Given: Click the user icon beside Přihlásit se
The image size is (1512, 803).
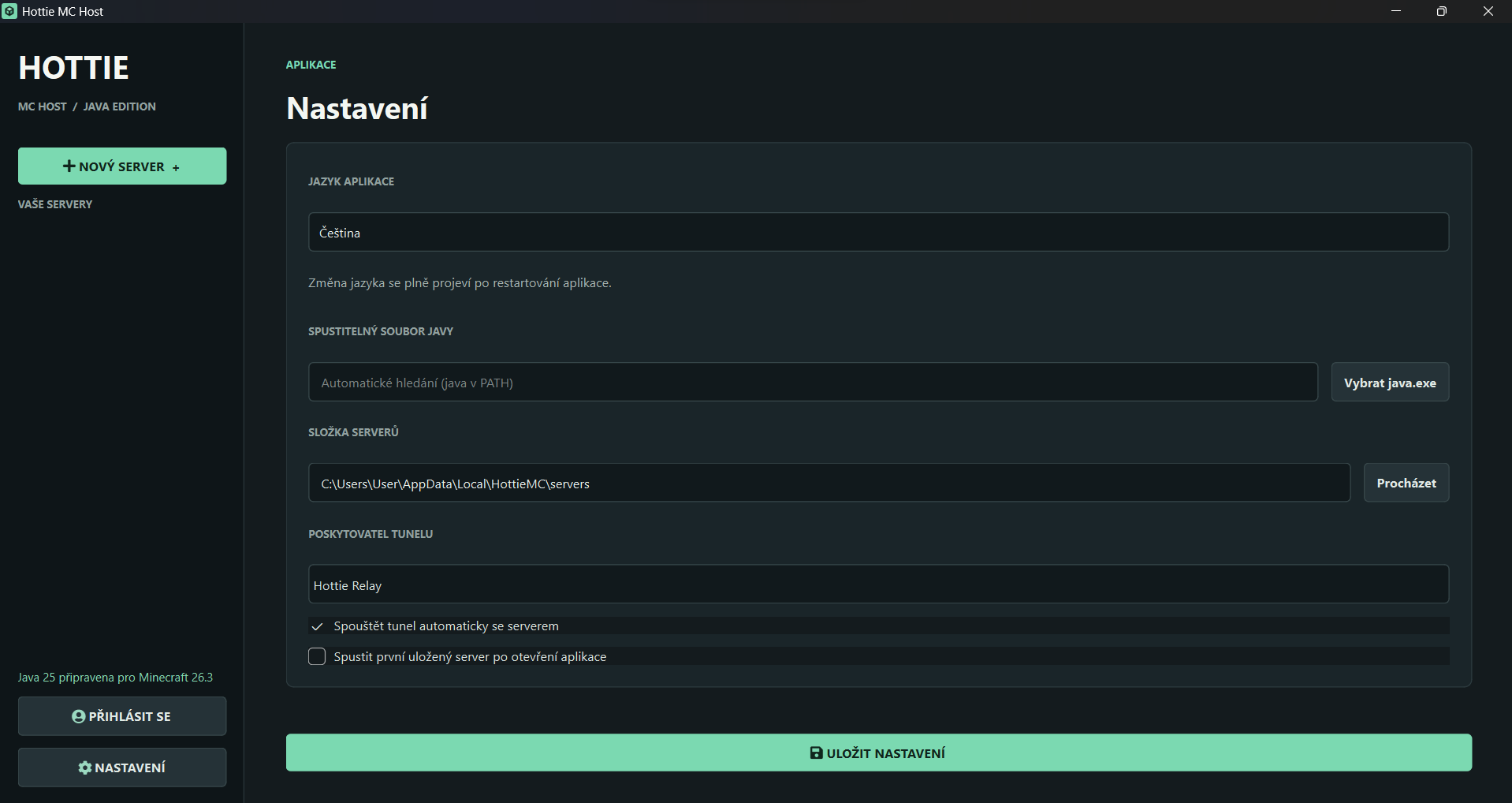Looking at the screenshot, I should [x=79, y=716].
